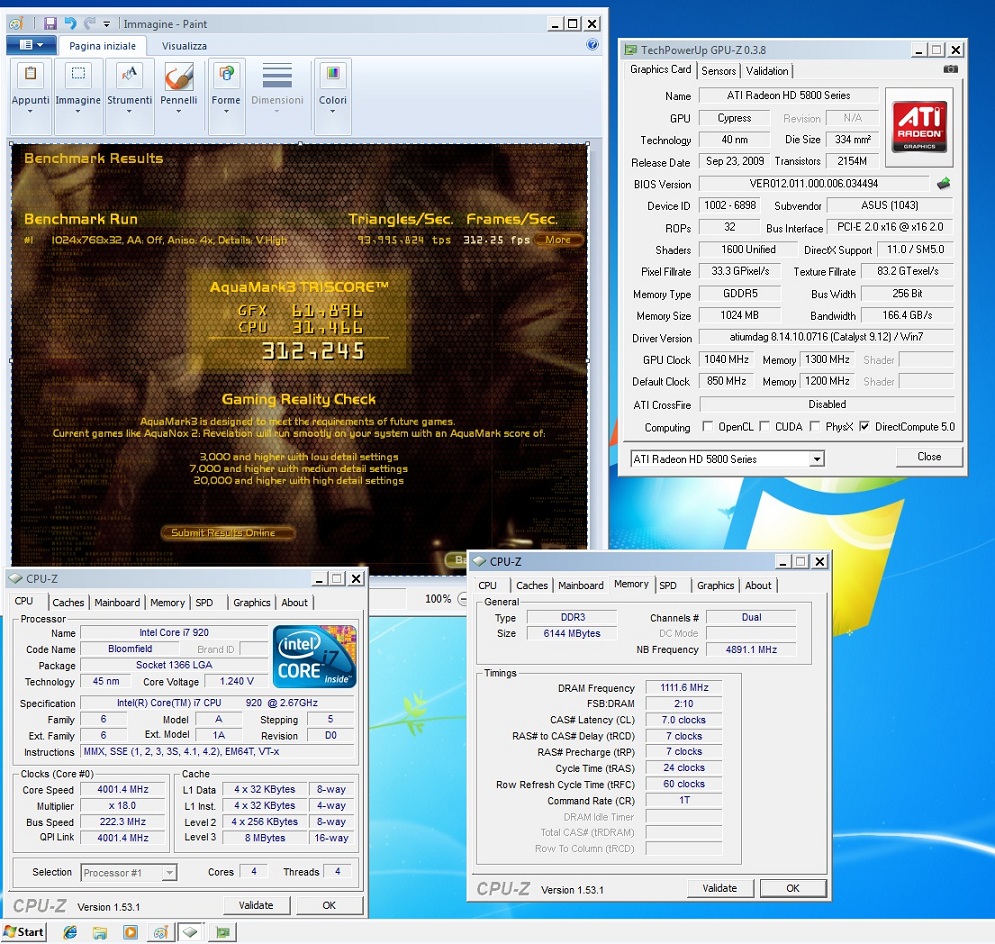Expand the Forme shapes group
995x944 pixels.
coord(226,96)
